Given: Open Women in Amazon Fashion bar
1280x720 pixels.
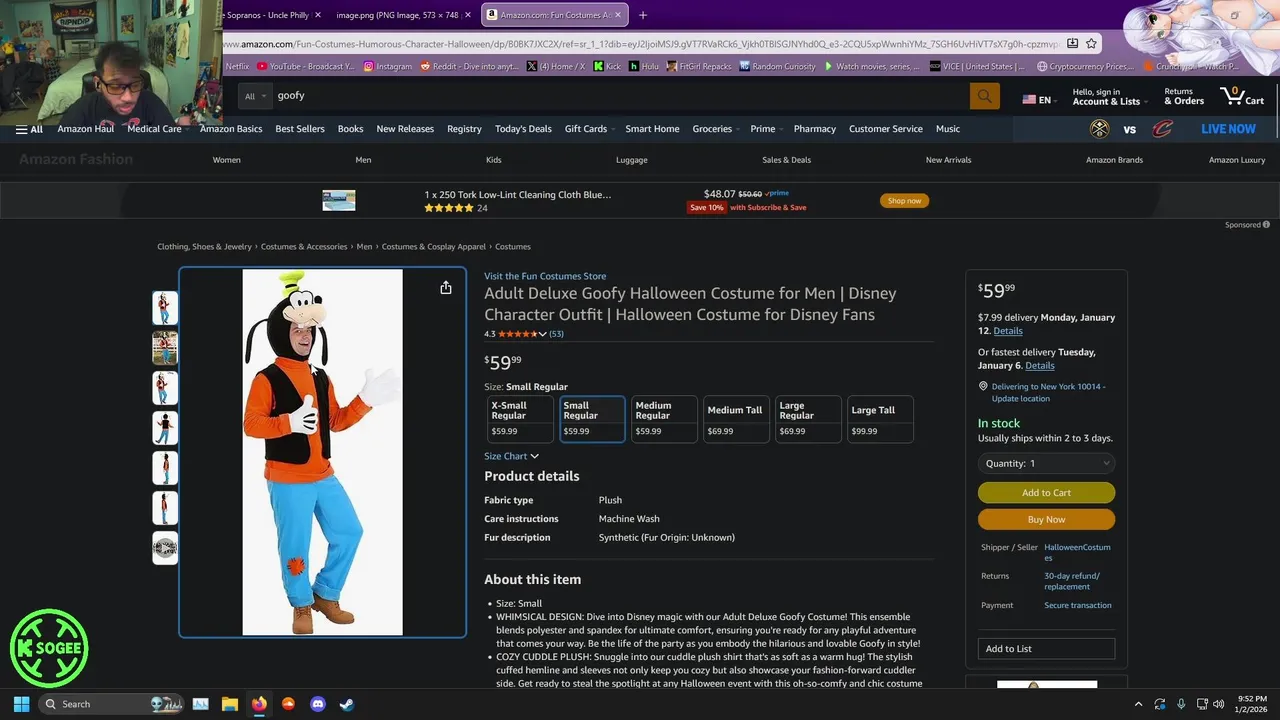Looking at the screenshot, I should click(226, 160).
